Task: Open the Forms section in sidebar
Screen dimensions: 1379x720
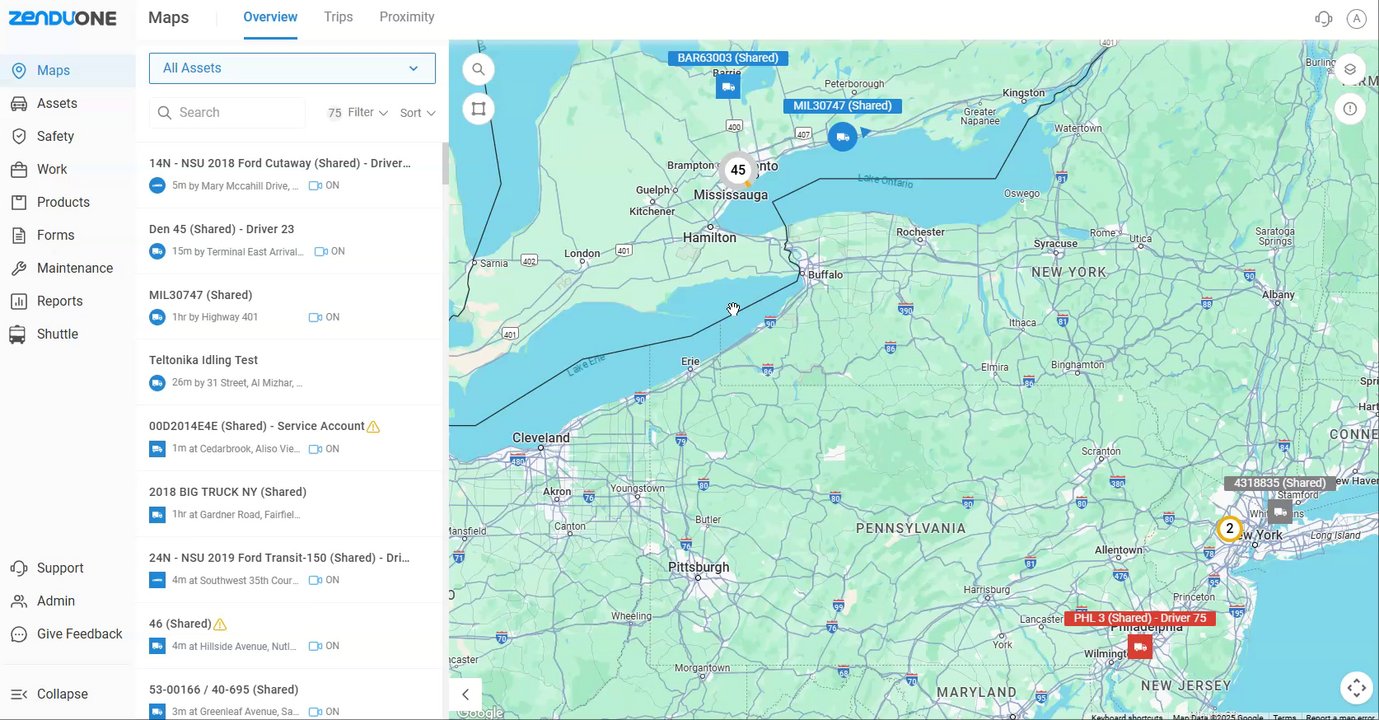Action: [x=67, y=235]
